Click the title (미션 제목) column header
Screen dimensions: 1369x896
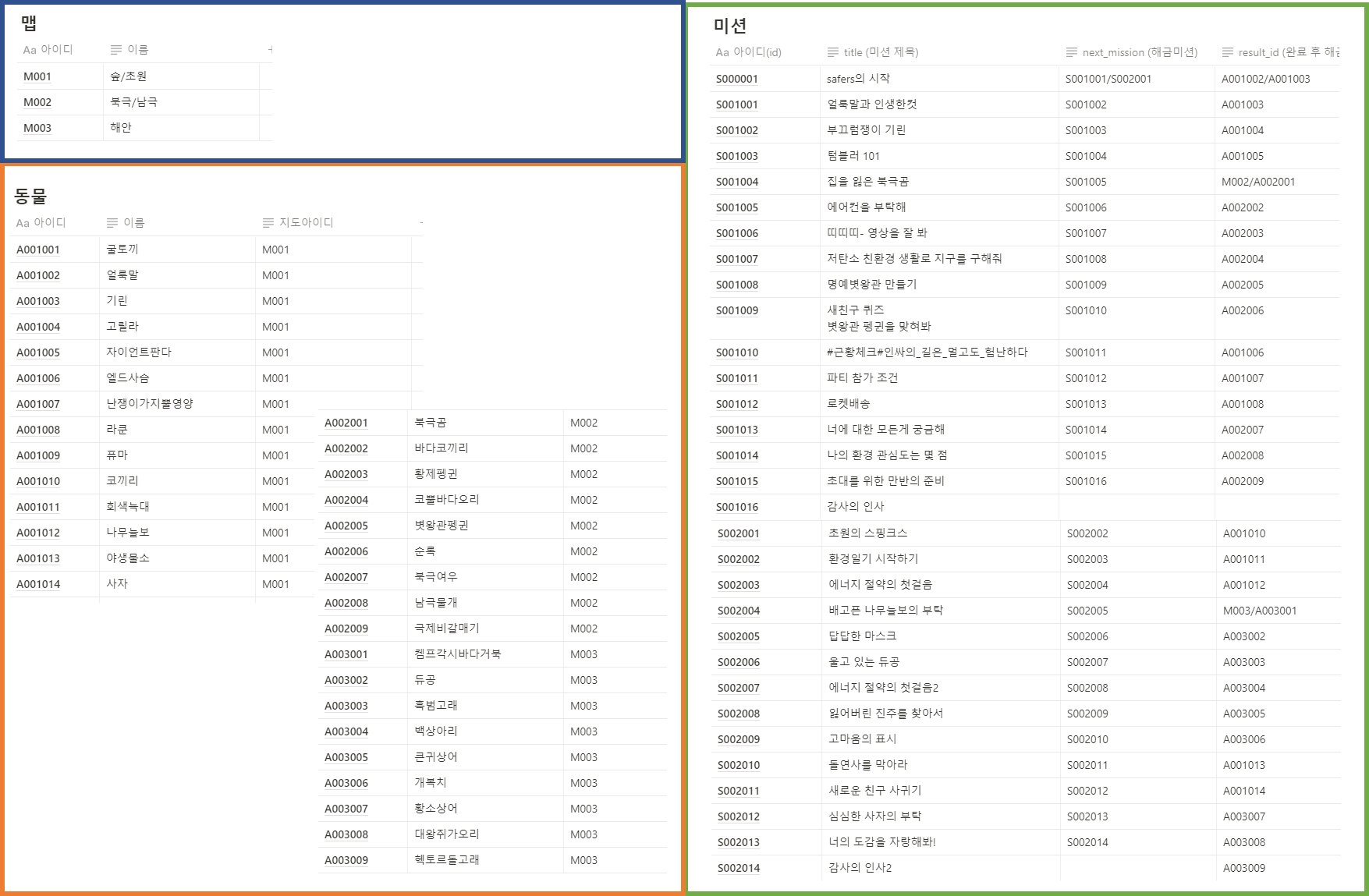873,52
